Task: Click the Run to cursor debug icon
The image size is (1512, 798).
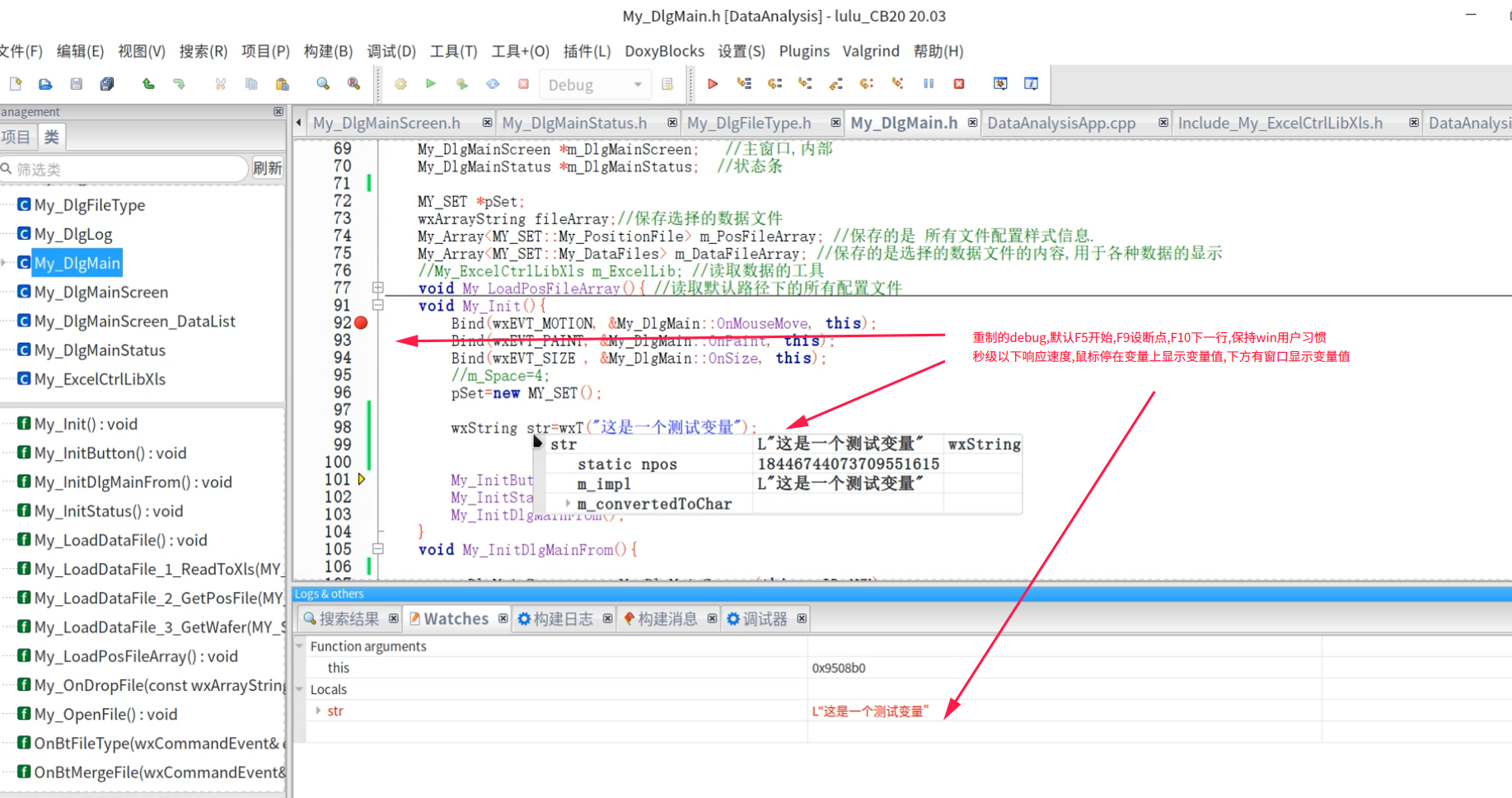Action: (x=744, y=84)
